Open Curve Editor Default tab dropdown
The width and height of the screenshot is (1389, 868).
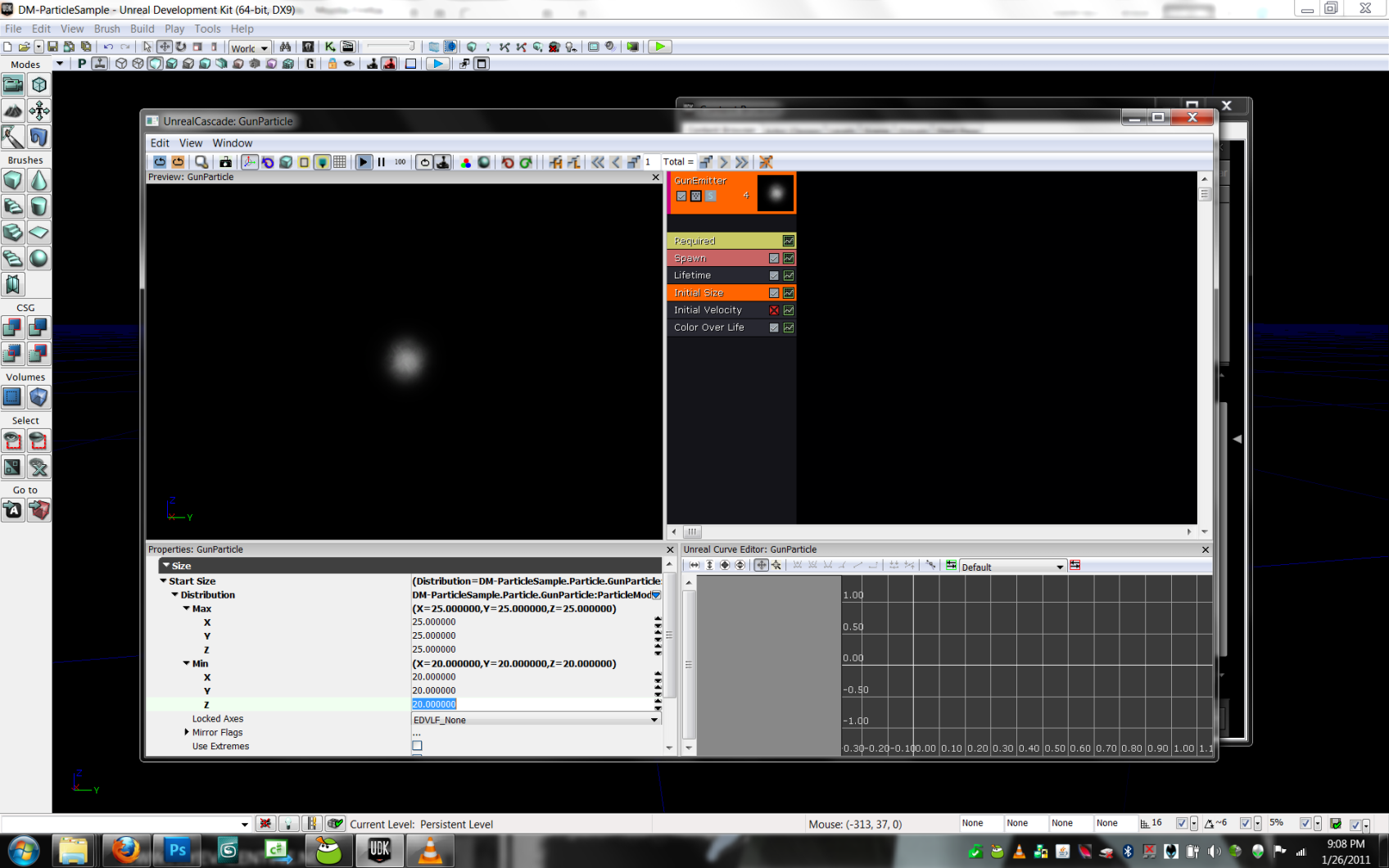pos(1012,567)
